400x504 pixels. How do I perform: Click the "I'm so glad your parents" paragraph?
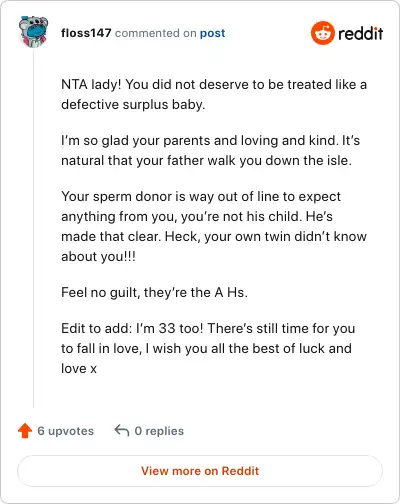(211, 150)
